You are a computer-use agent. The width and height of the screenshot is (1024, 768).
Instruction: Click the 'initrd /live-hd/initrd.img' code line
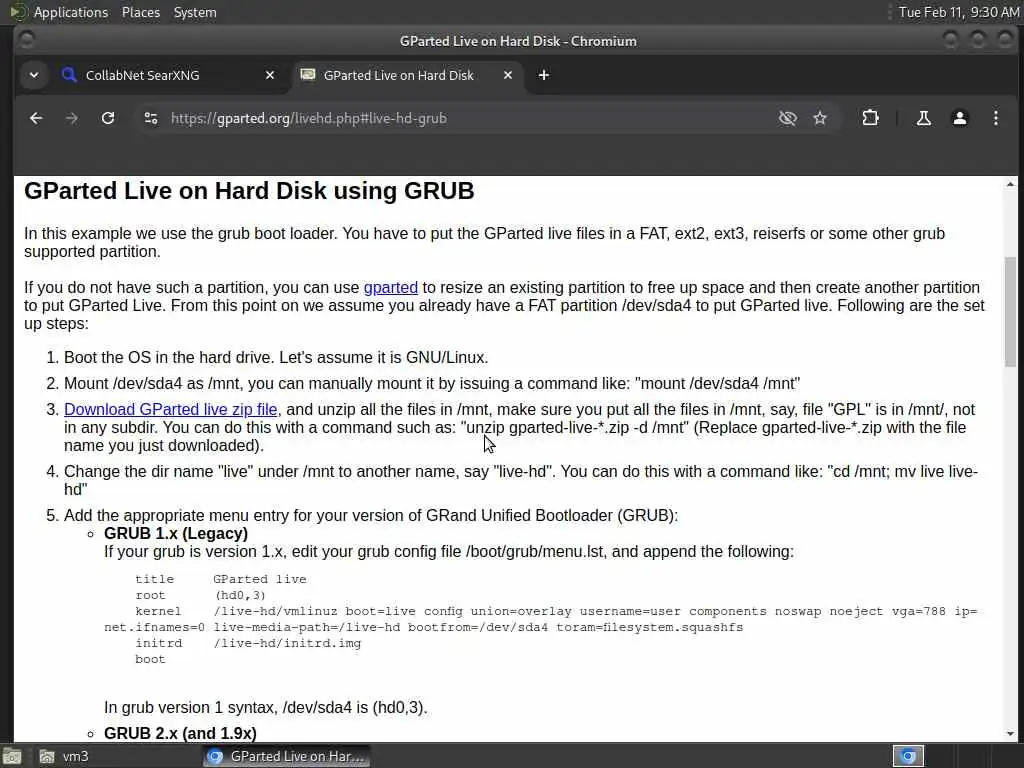click(x=248, y=643)
